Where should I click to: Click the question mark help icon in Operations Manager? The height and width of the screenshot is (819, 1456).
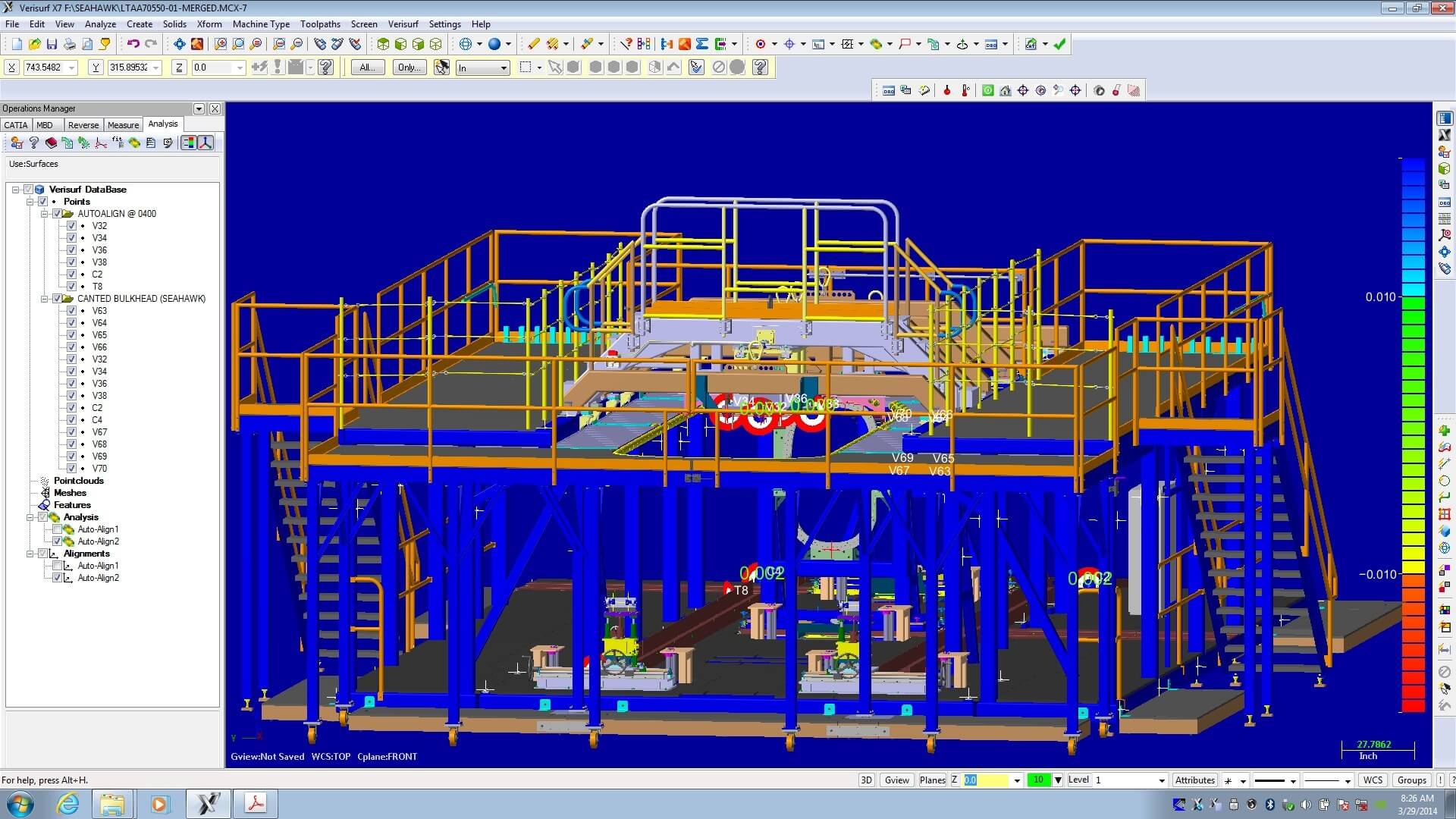coord(33,143)
